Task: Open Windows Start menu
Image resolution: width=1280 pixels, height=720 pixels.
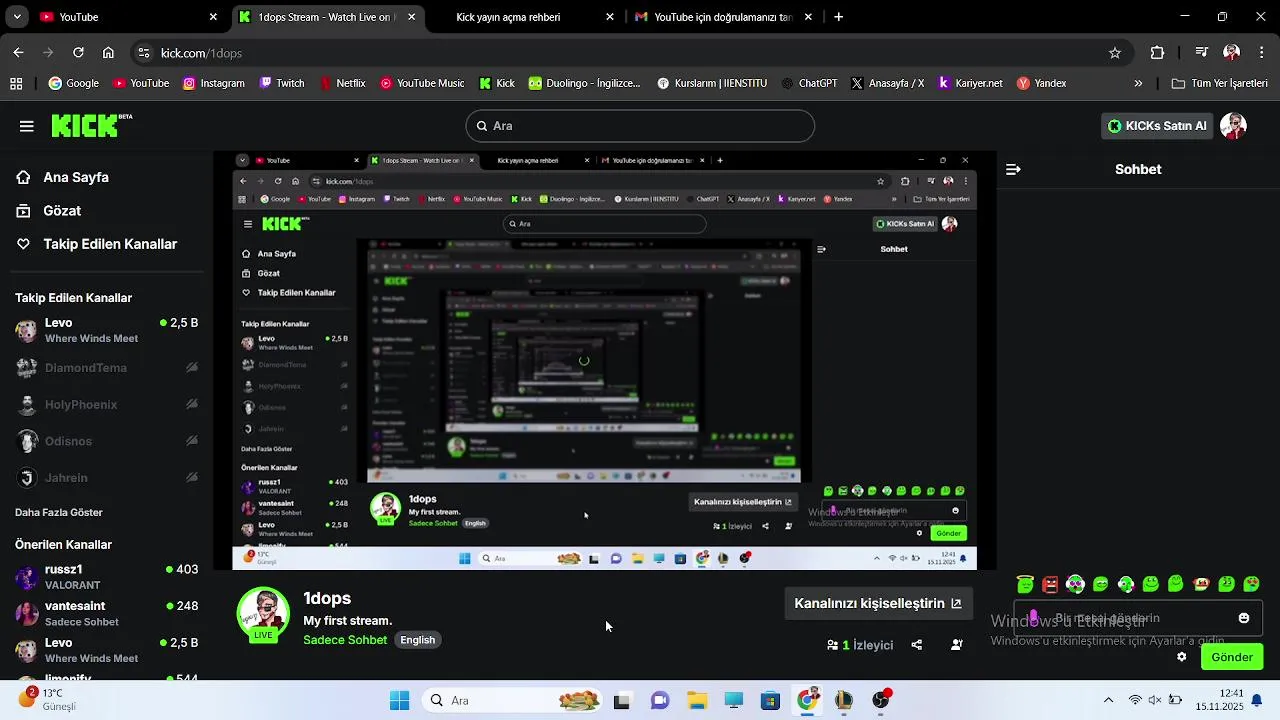Action: click(x=399, y=700)
